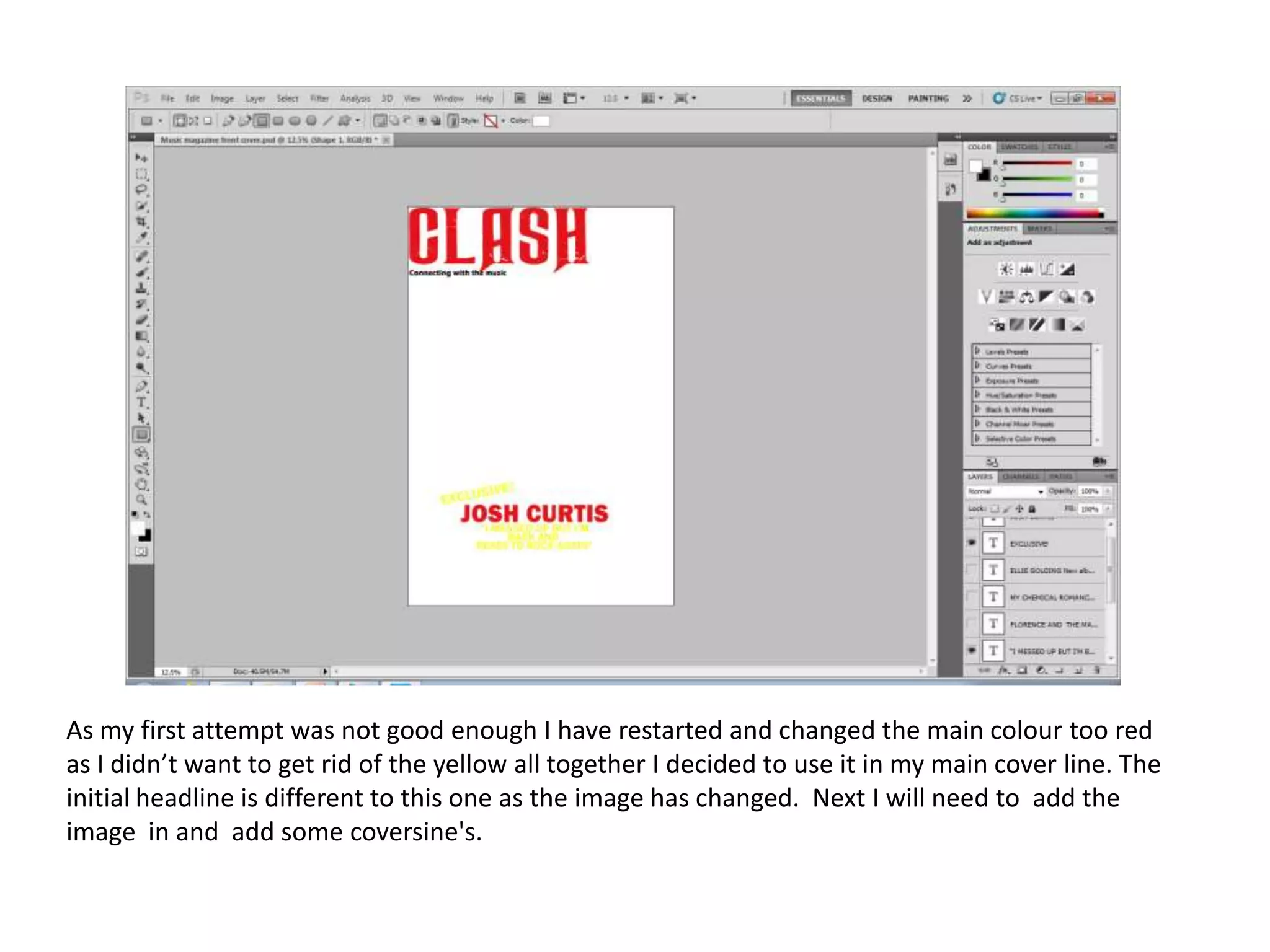Viewport: 1270px width, 952px height.
Task: Switch to the Swatches tab
Action: tap(1019, 147)
